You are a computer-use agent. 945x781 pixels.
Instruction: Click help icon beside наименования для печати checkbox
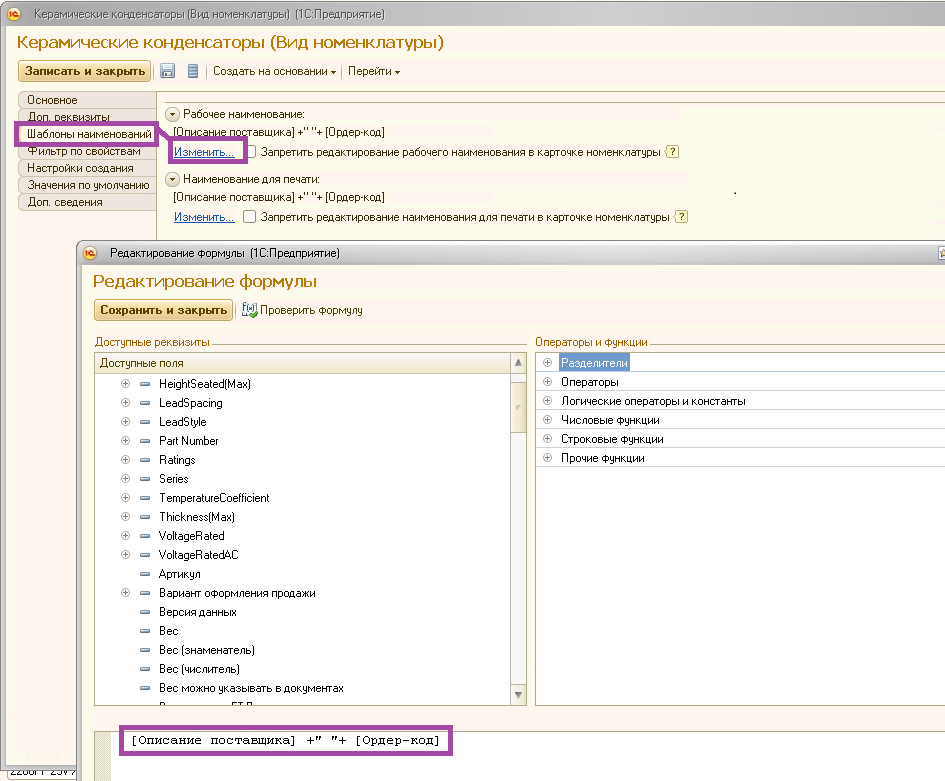click(682, 217)
